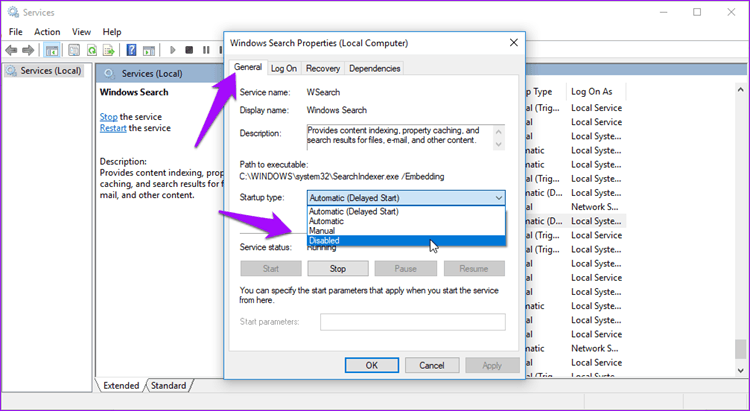Click the services list scroll-down arrow

point(741,370)
